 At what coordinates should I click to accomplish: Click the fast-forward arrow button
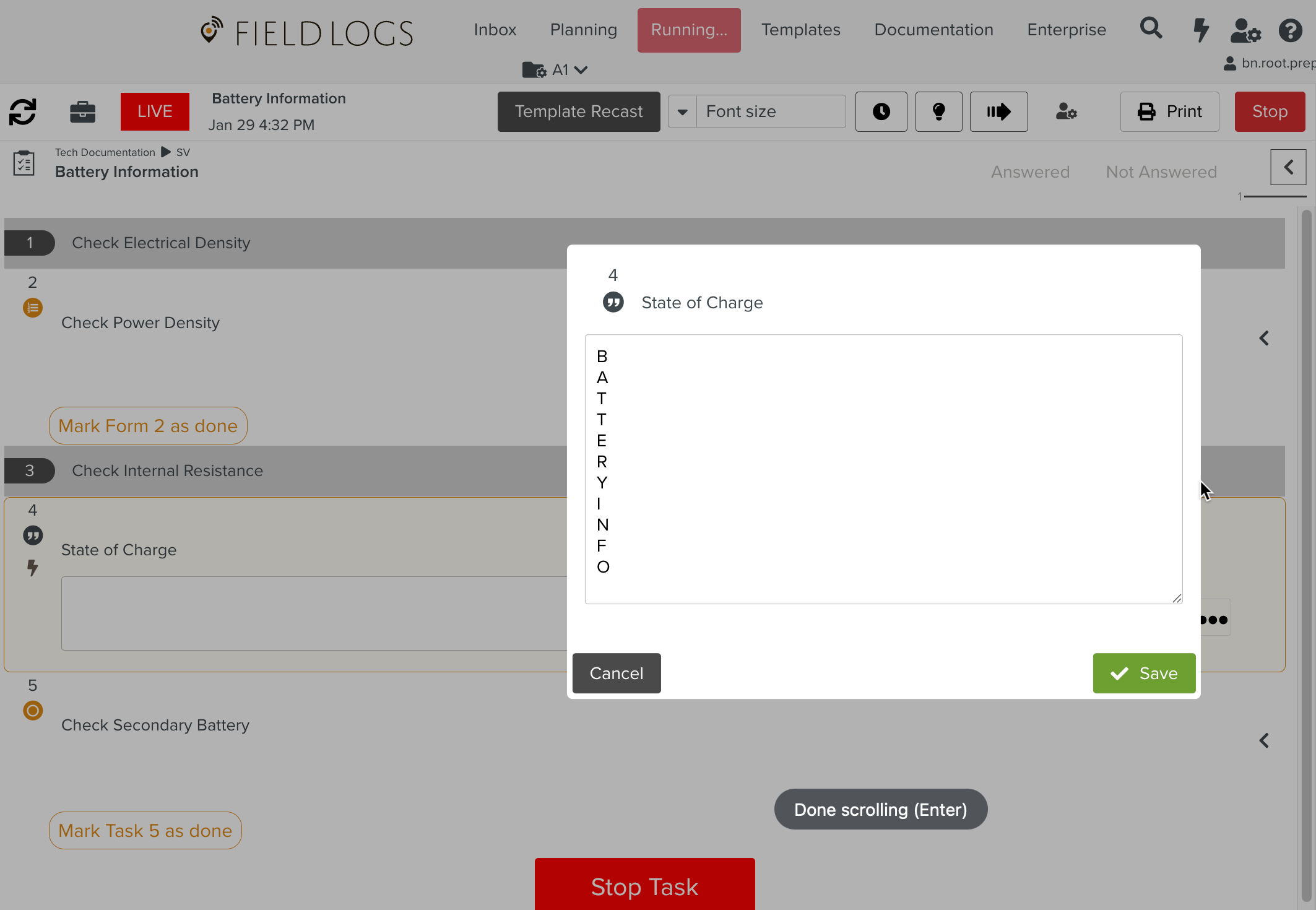[x=998, y=112]
